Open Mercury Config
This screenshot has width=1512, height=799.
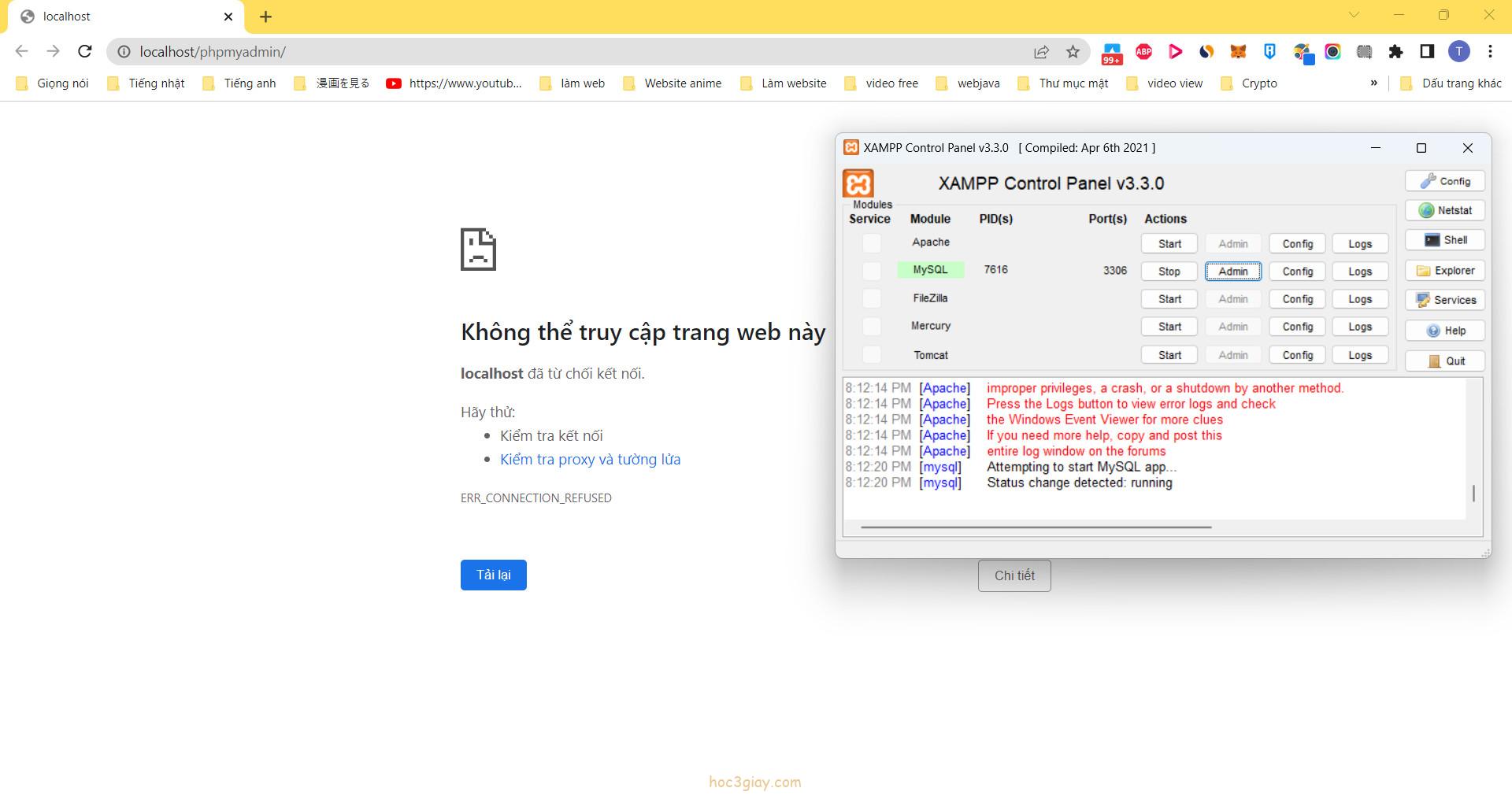tap(1297, 327)
